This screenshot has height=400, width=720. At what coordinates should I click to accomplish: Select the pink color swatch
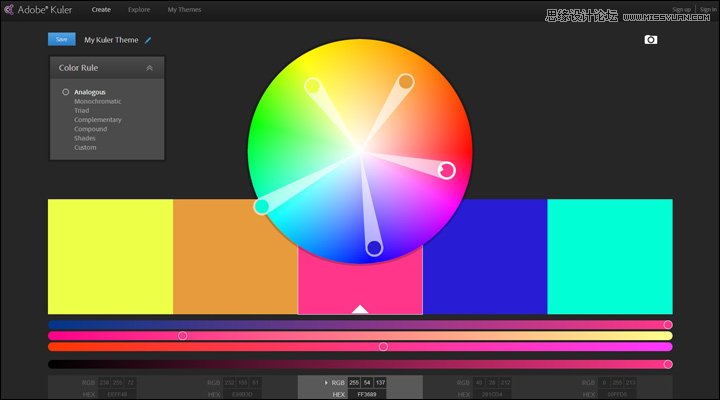click(x=360, y=289)
